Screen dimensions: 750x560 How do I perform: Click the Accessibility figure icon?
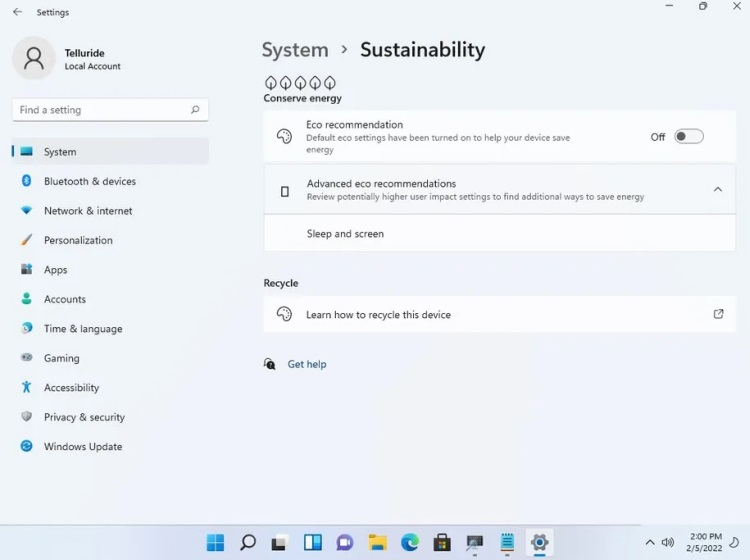coord(27,388)
